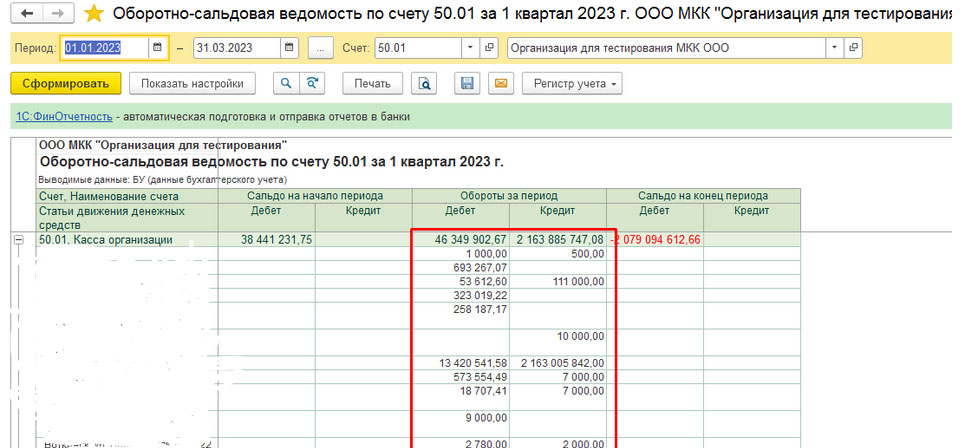Click the account field 50.01
Viewport: 967px width, 448px height.
point(418,48)
